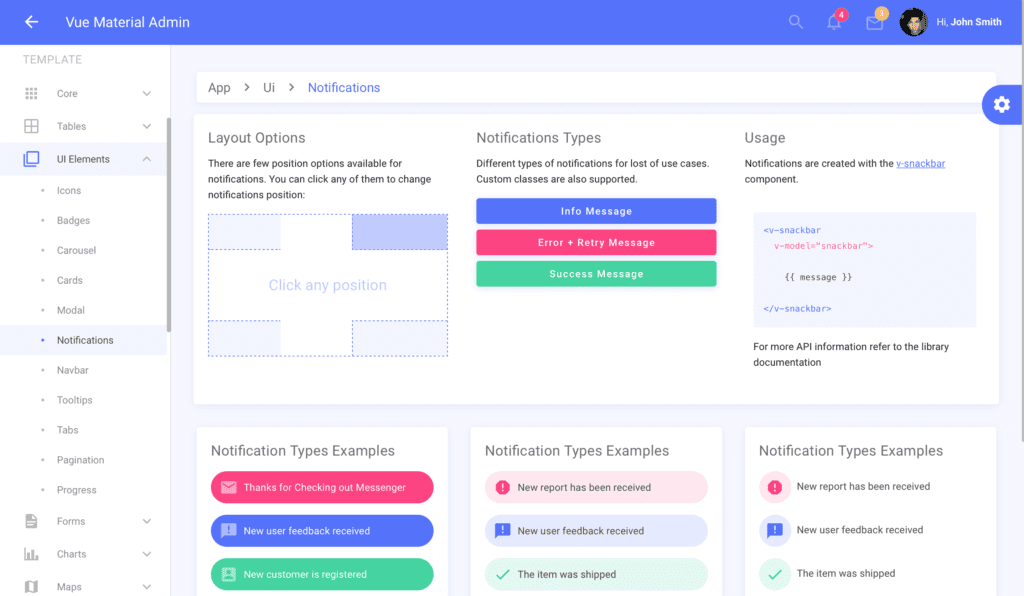Click the App breadcrumb

pos(219,87)
